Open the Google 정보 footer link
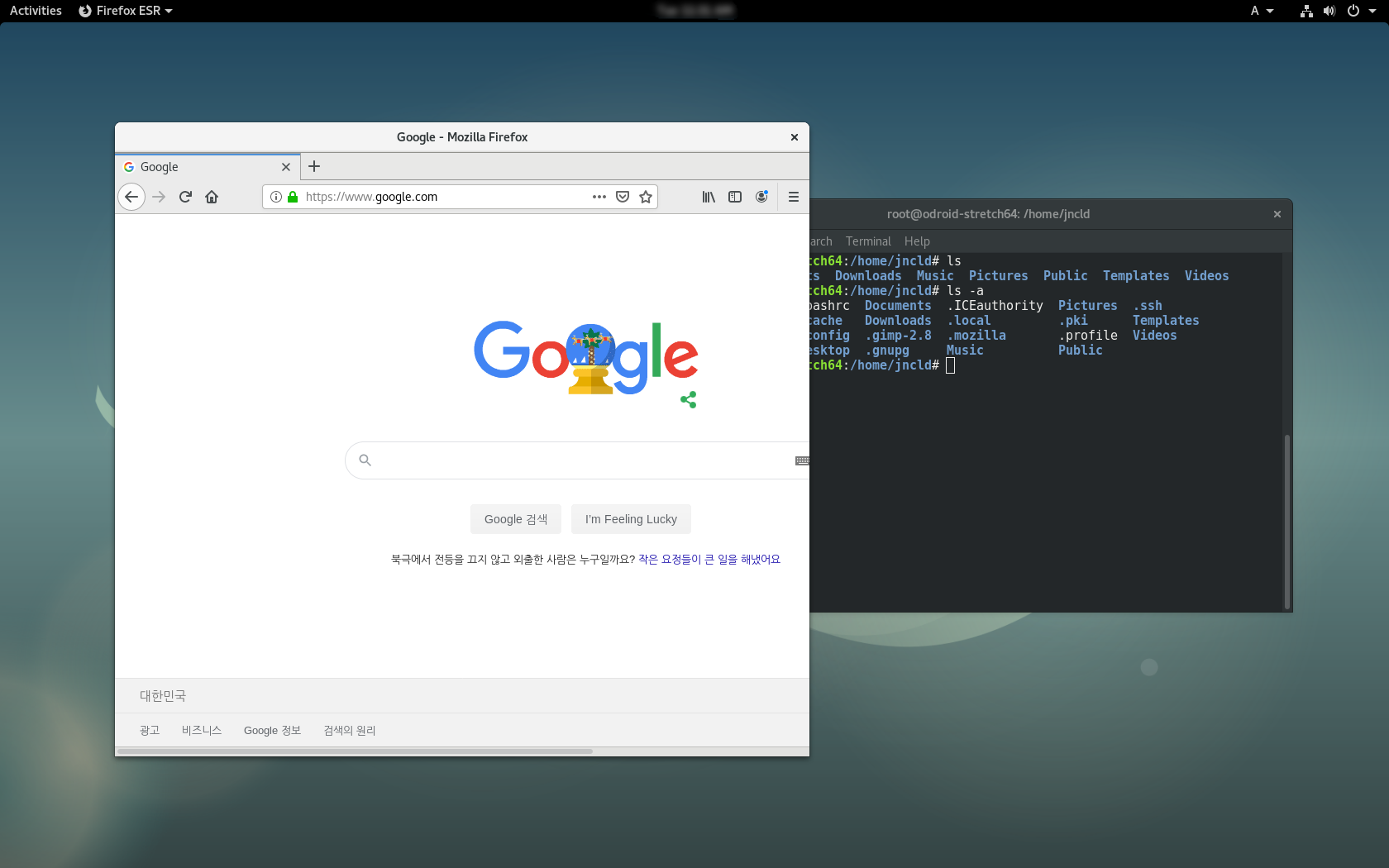Viewport: 1389px width, 868px height. pyautogui.click(x=272, y=731)
